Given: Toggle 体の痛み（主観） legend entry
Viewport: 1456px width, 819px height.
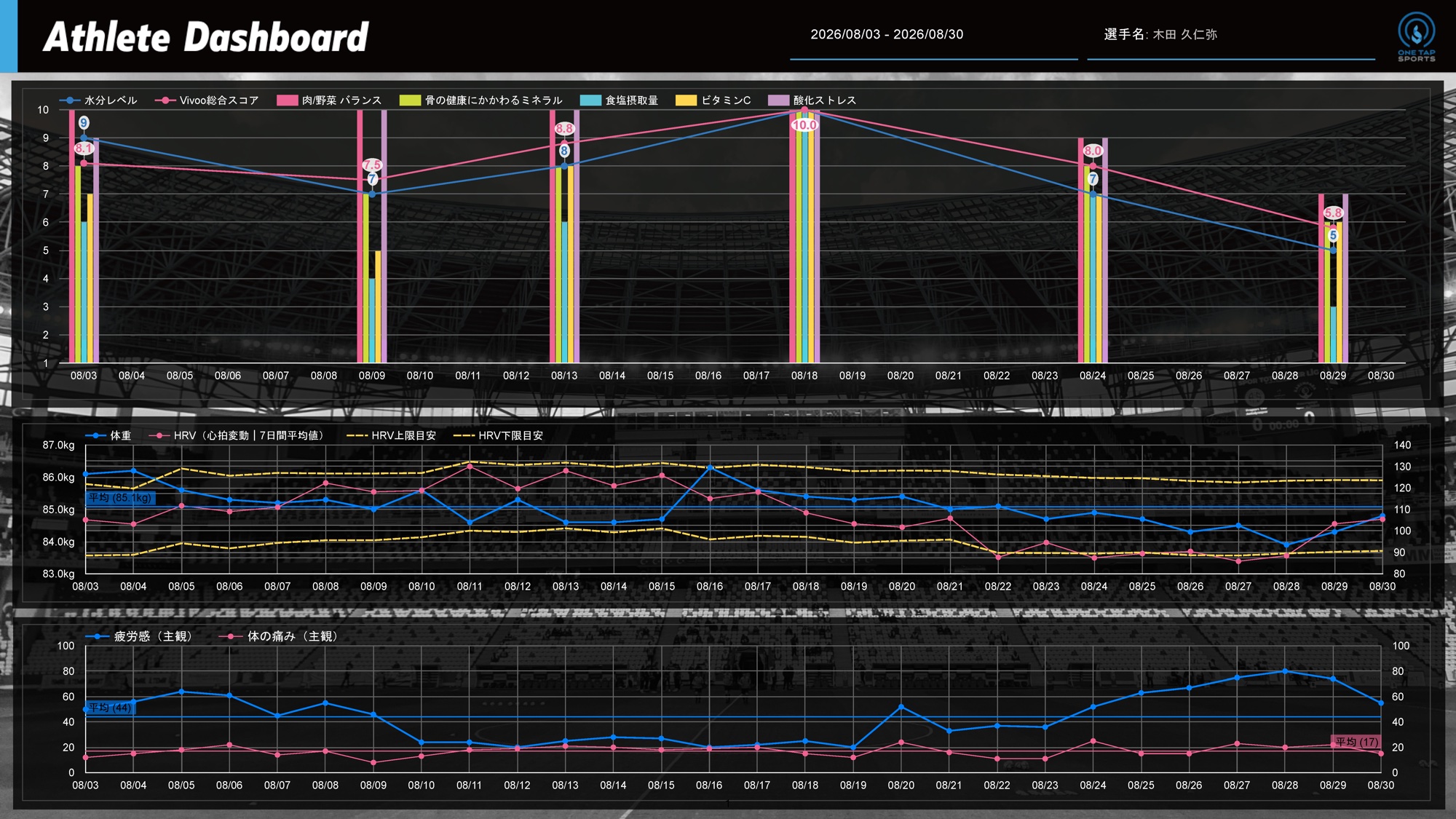Looking at the screenshot, I should coord(280,636).
